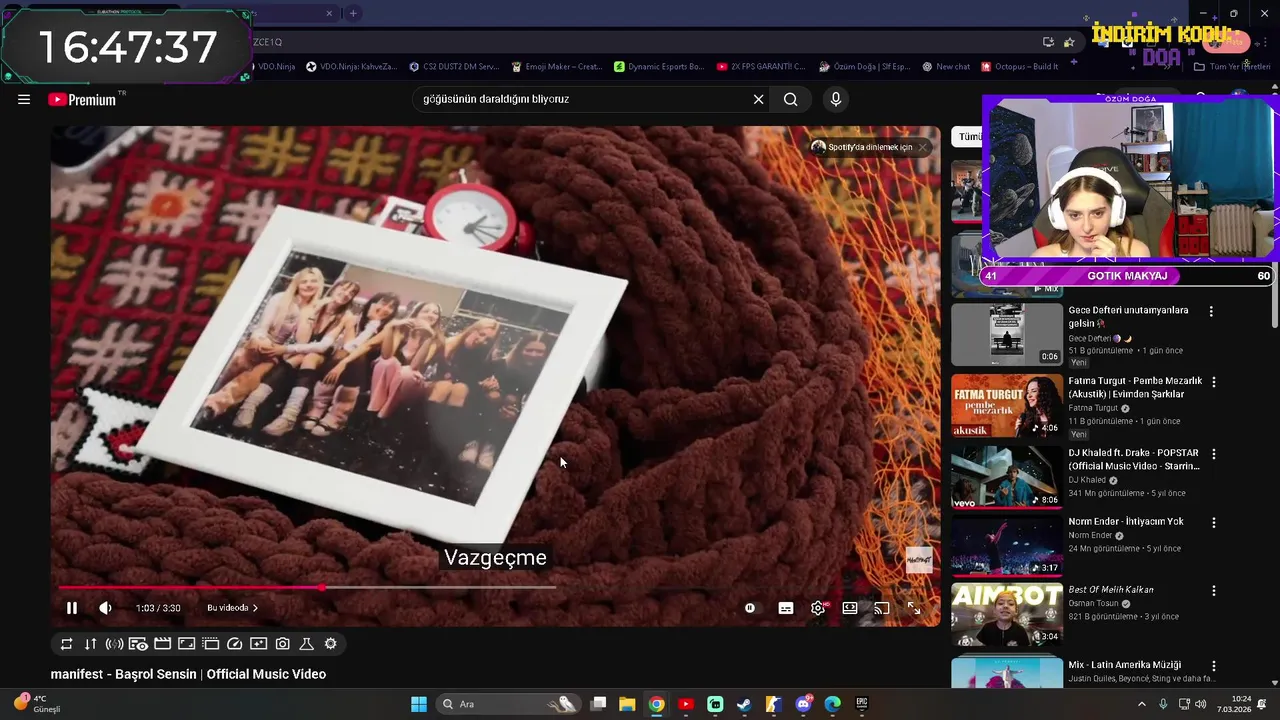Open the 'VDO.Ninja: KahveZa...' bookmark

pos(351,67)
